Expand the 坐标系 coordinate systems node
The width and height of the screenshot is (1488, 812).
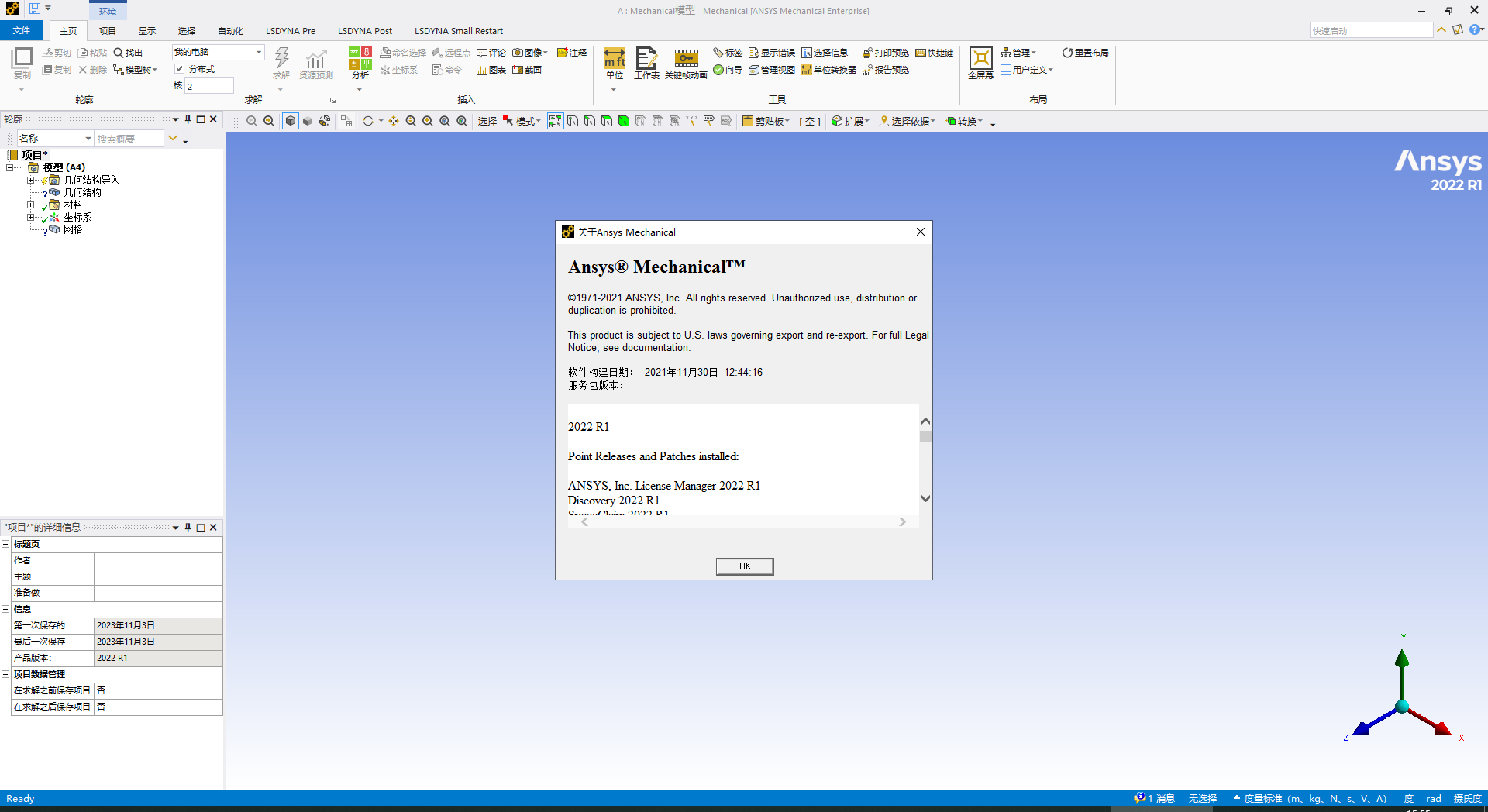[30, 217]
